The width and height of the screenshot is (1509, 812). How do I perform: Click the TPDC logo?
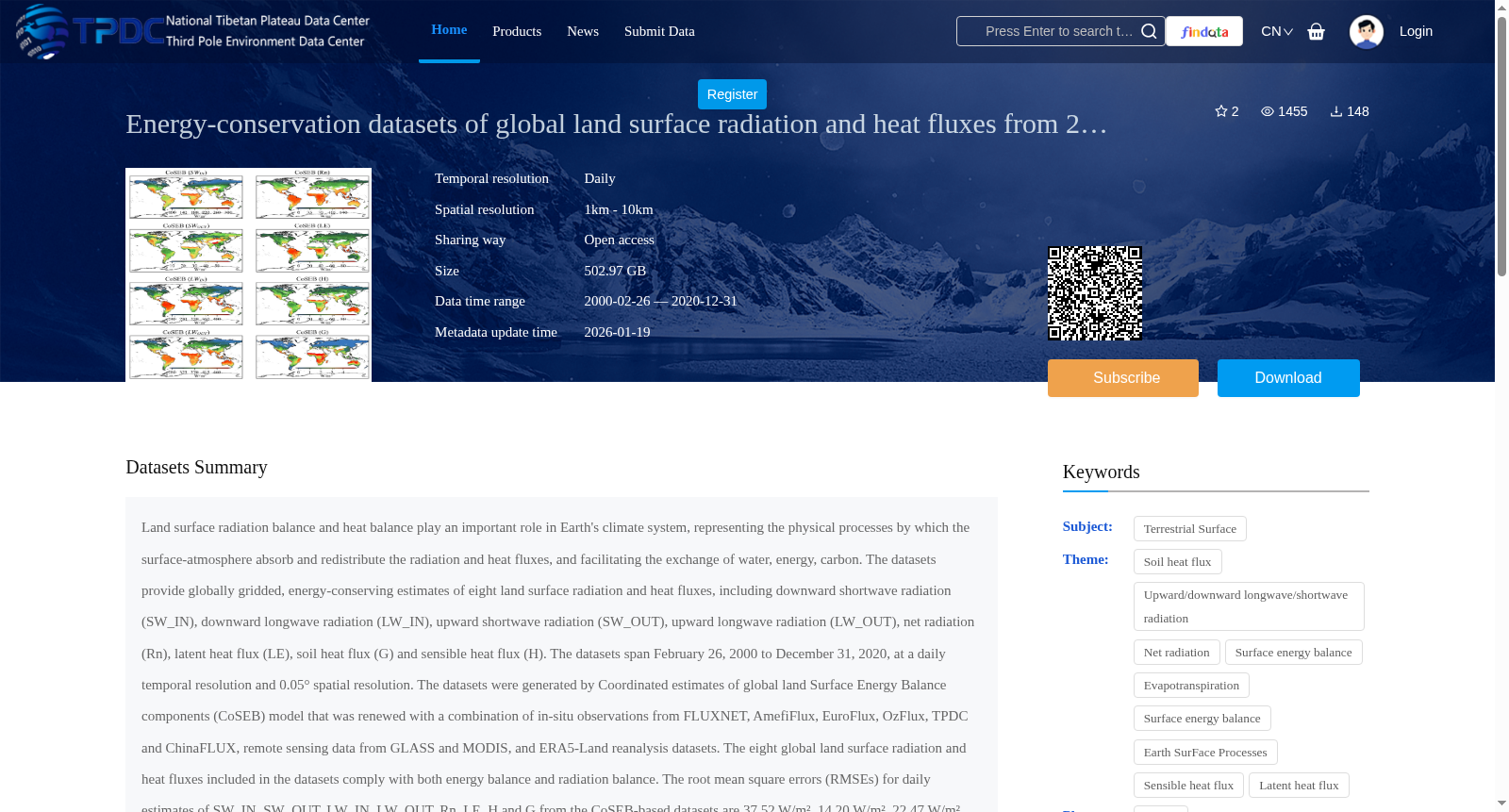click(x=192, y=31)
